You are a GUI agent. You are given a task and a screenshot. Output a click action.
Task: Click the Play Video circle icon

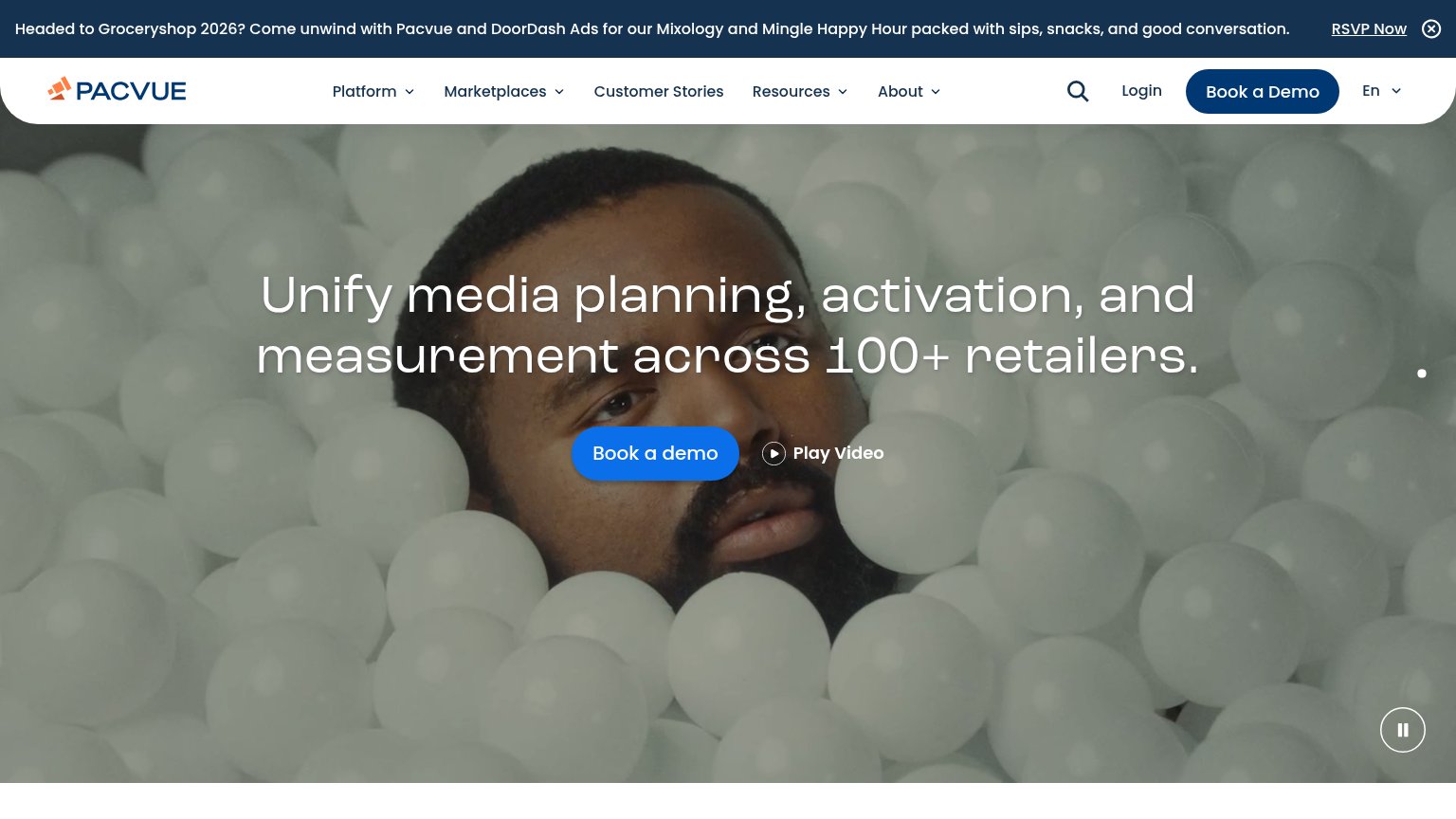(x=773, y=453)
